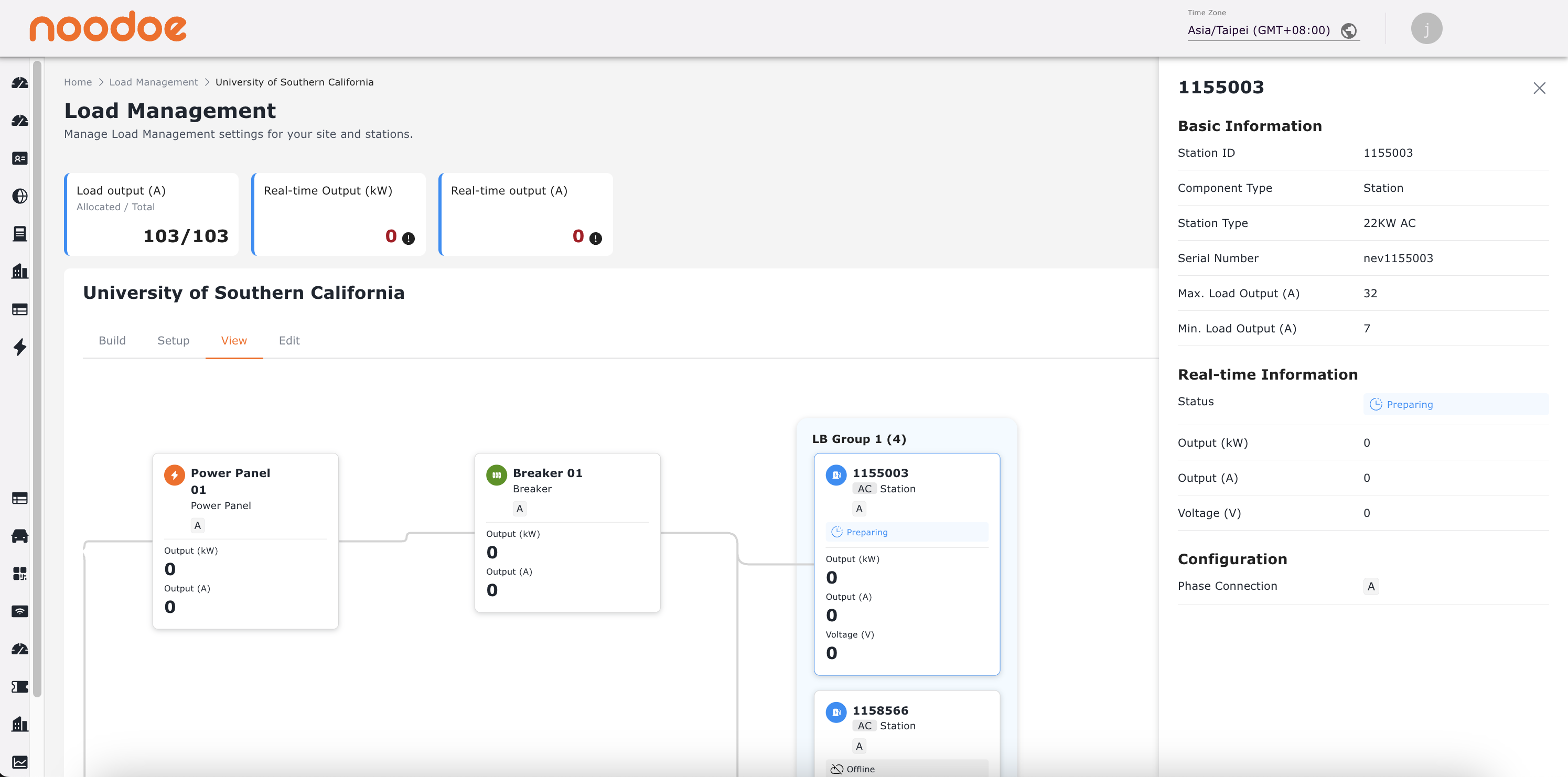
Task: Open the globe icon in the sidebar
Action: pyautogui.click(x=19, y=196)
